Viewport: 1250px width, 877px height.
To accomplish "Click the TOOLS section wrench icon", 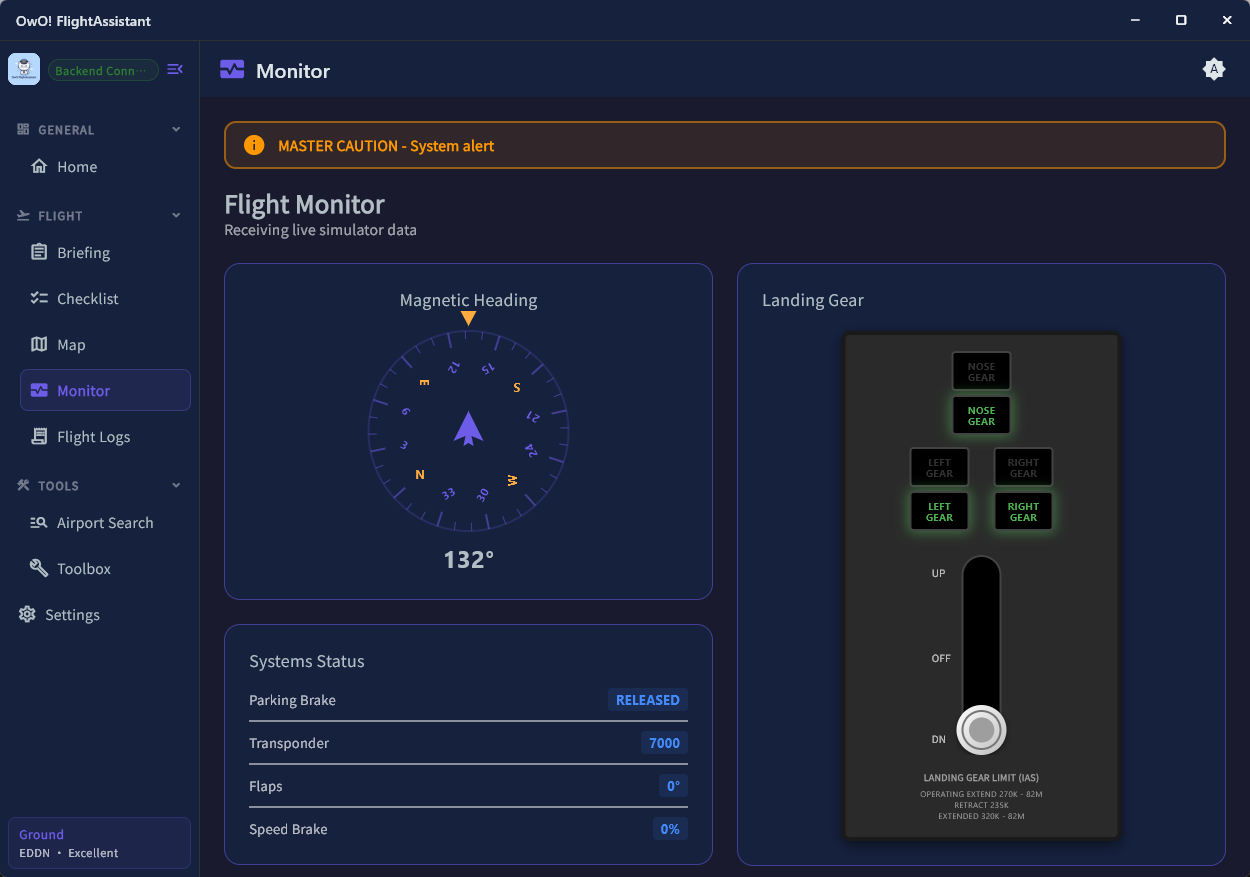I will tap(24, 485).
